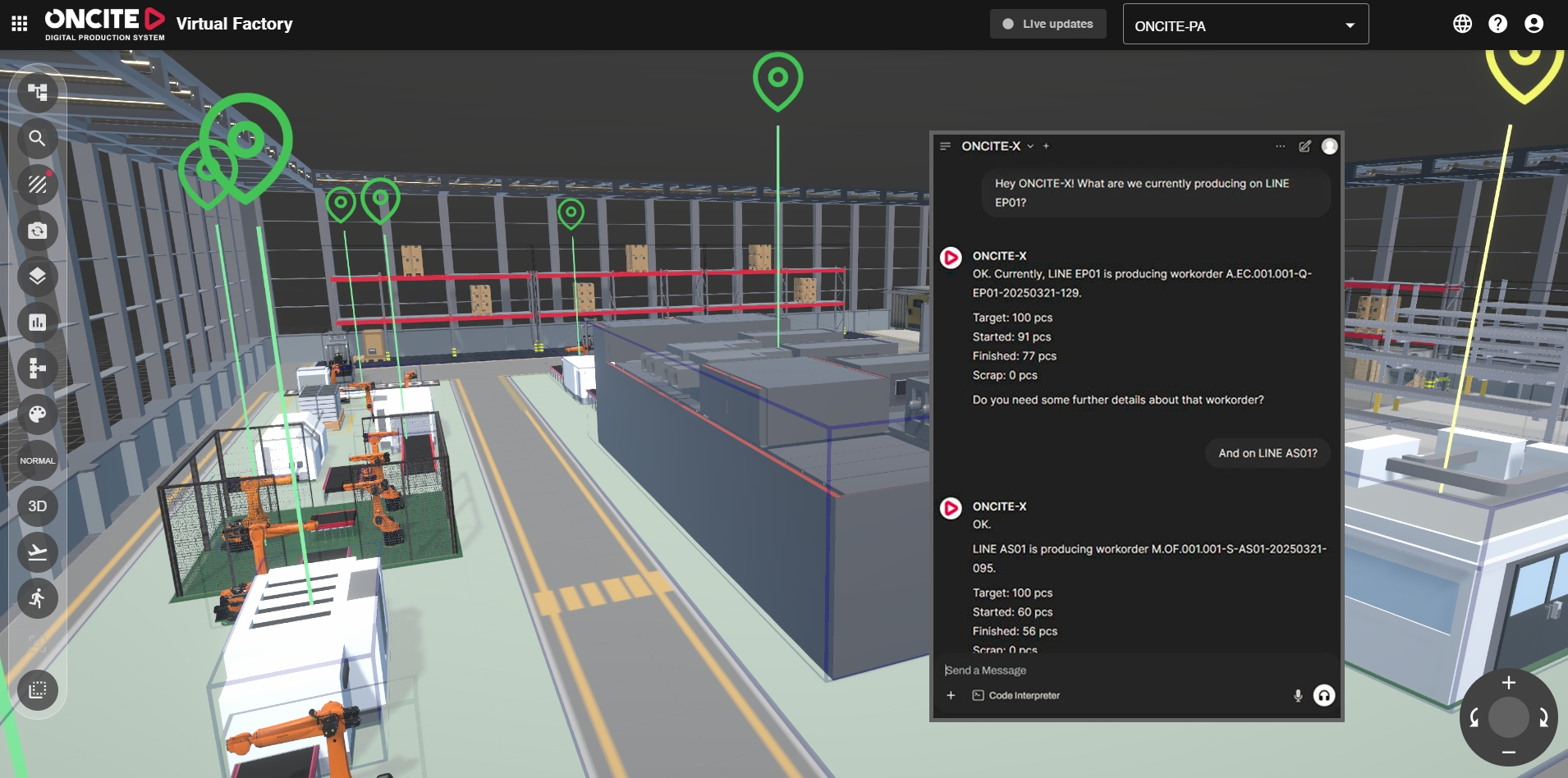The height and width of the screenshot is (778, 1568).
Task: Click the Code Interpreter button
Action: point(1016,695)
